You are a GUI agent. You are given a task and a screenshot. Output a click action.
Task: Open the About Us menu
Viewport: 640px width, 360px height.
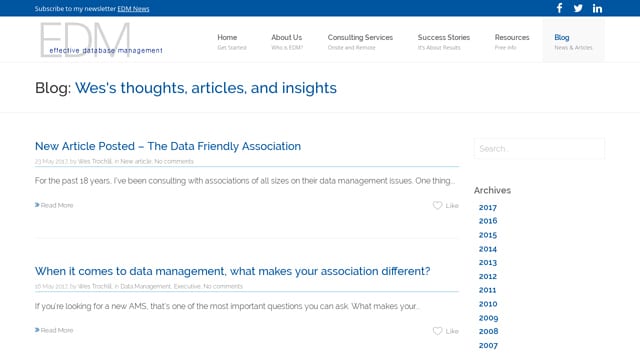[287, 41]
